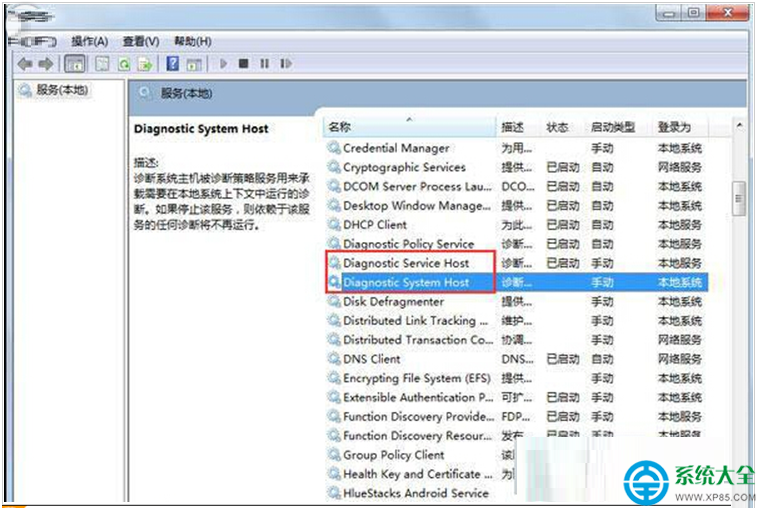Screen dimensions: 758x508
Task: Click the Diagnostic System Host heading in description pane
Action: coord(201,129)
